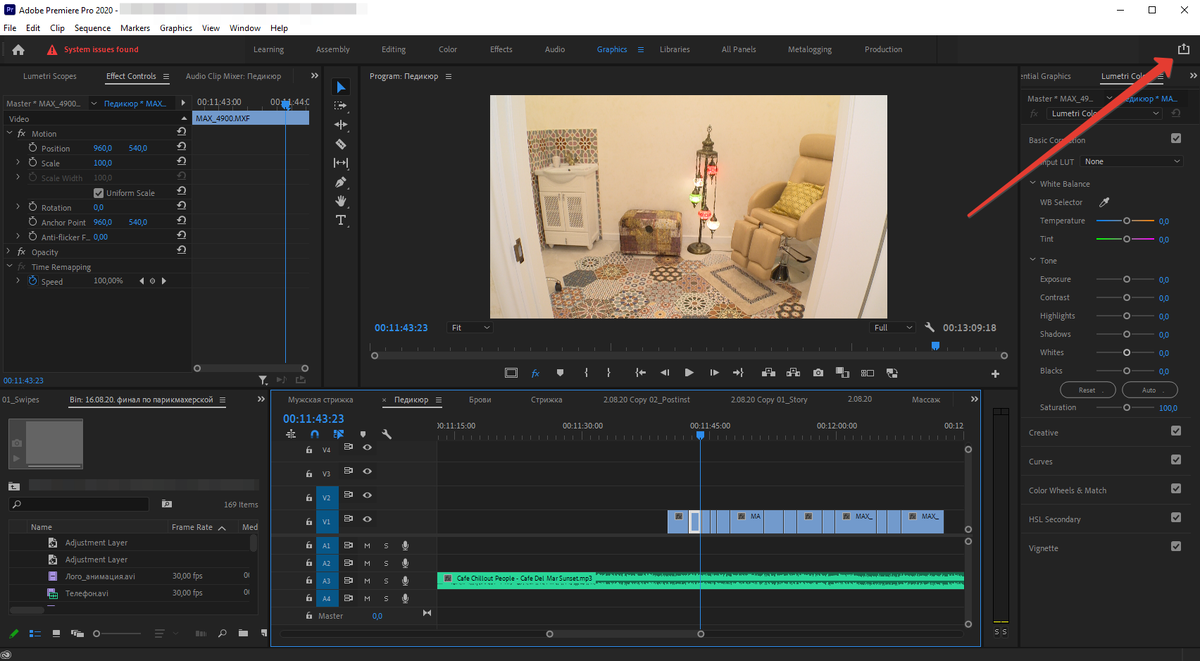Open Timeline Display Settings wrench
The height and width of the screenshot is (661, 1200).
[386, 434]
